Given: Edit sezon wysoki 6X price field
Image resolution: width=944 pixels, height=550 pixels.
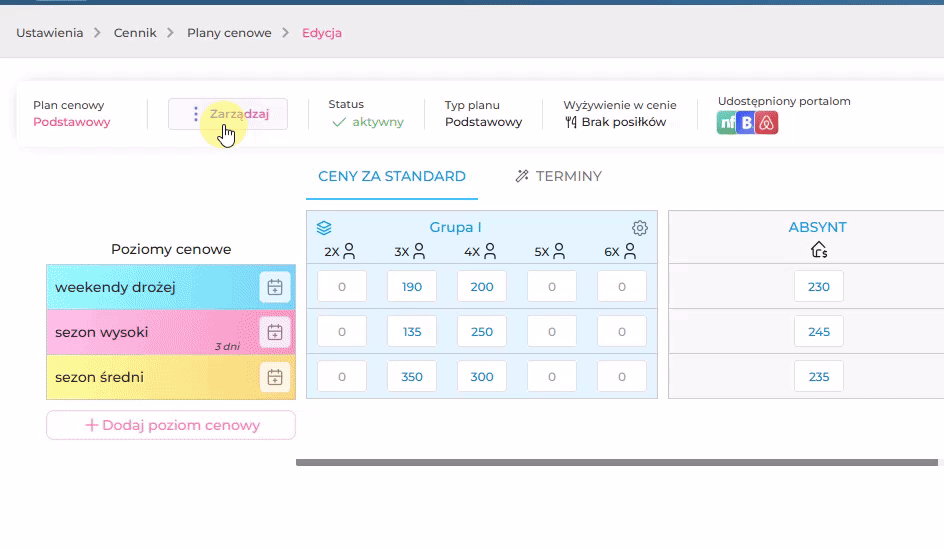Looking at the screenshot, I should (622, 332).
